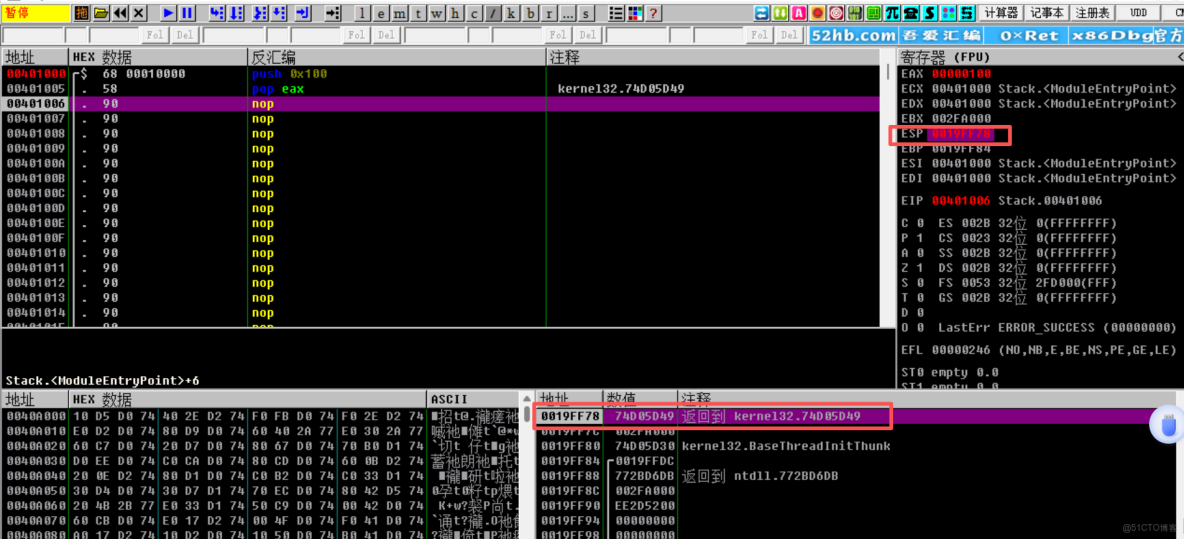Viewport: 1184px width, 539px height.
Task: Show Patches with the / button
Action: pos(493,14)
